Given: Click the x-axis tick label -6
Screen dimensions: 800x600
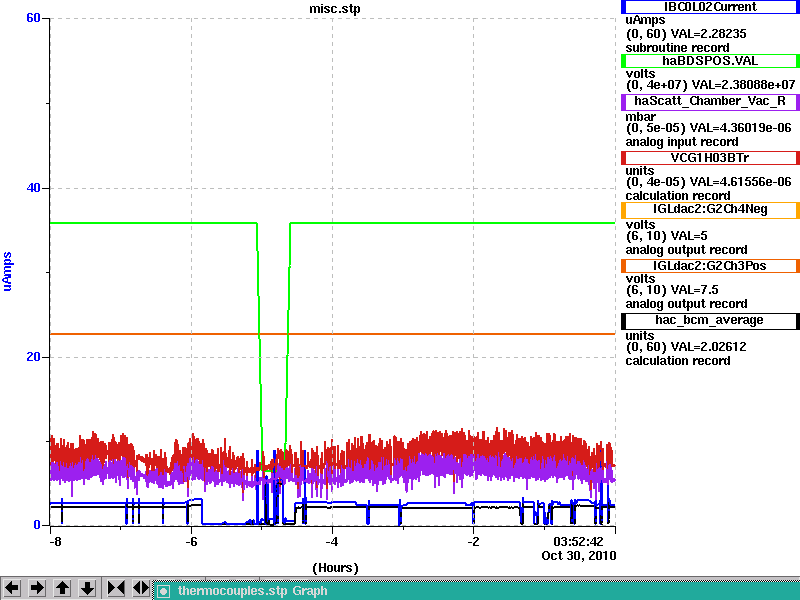Looking at the screenshot, I should coord(191,541).
